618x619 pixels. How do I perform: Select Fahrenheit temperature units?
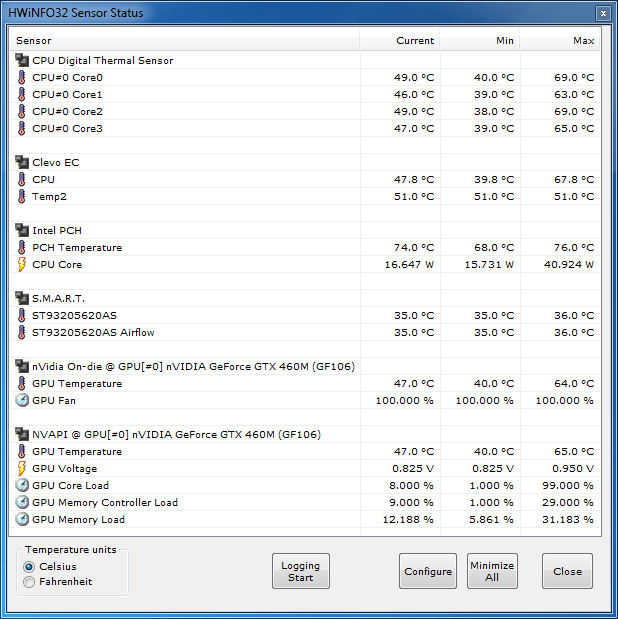tap(29, 582)
